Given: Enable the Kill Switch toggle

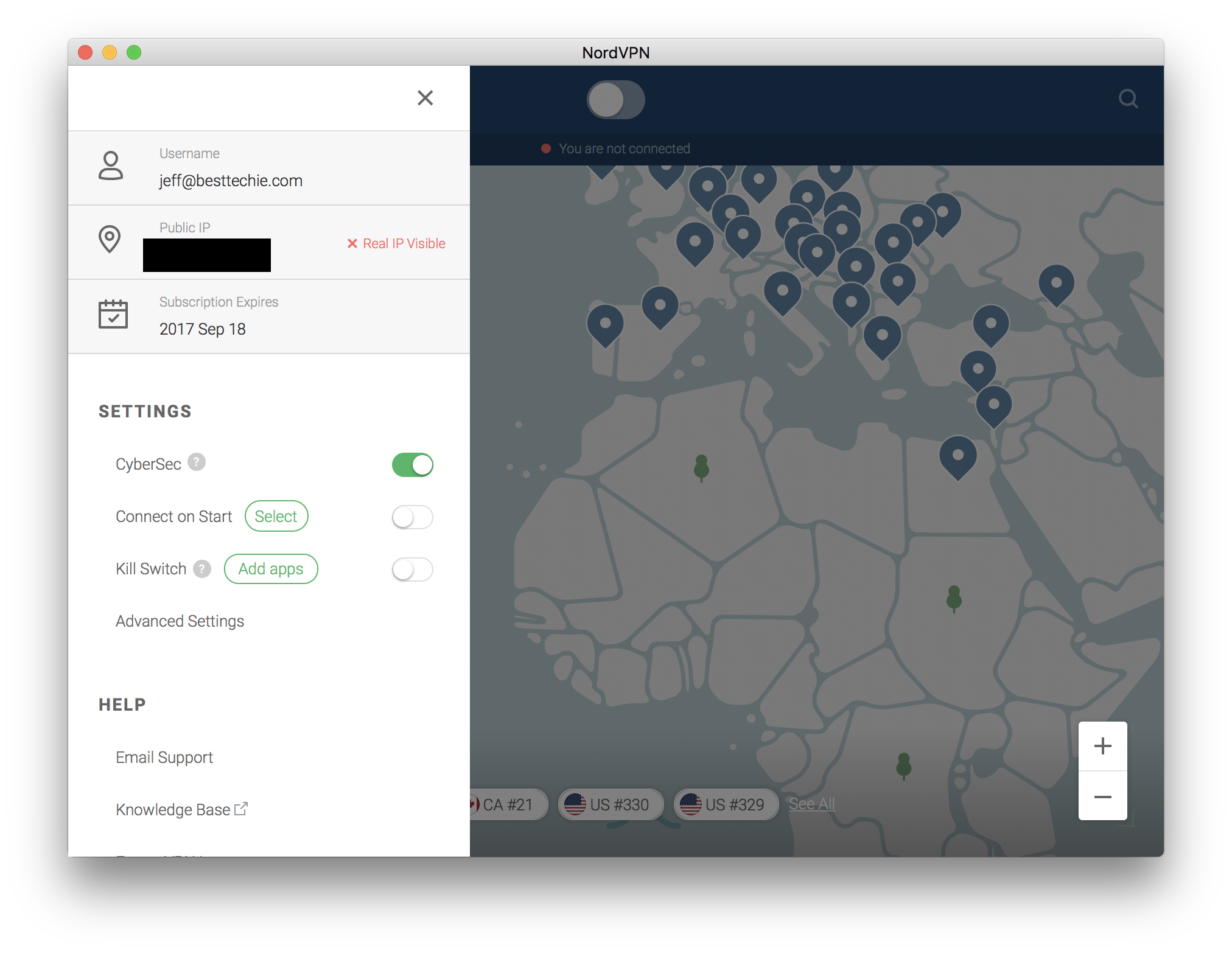Looking at the screenshot, I should pyautogui.click(x=412, y=569).
